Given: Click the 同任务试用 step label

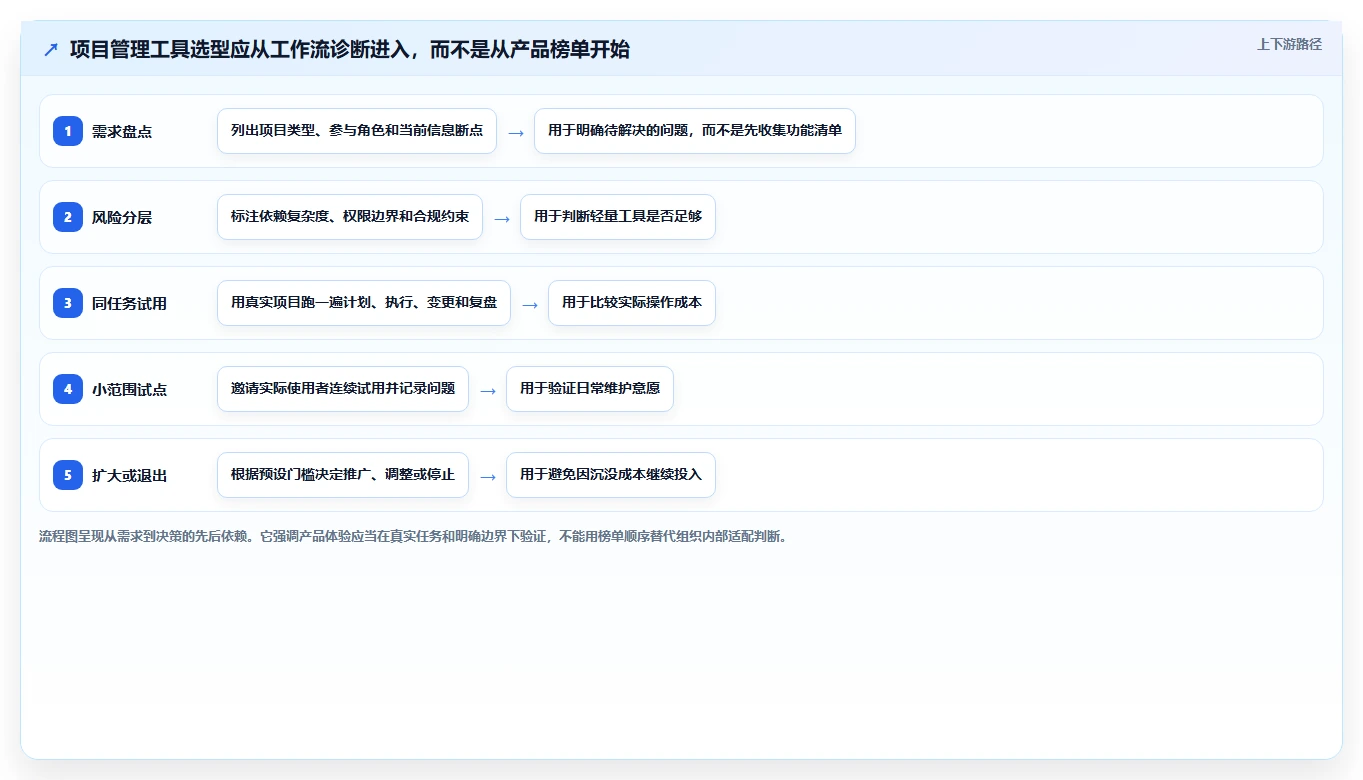Looking at the screenshot, I should point(129,303).
